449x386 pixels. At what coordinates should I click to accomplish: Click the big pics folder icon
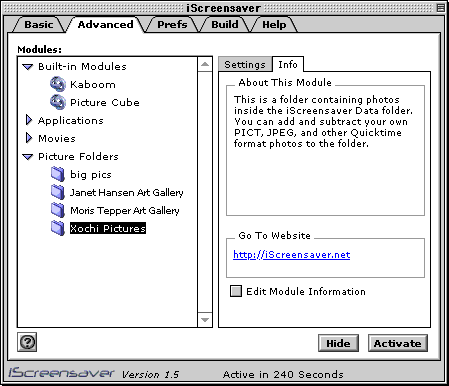[58, 174]
